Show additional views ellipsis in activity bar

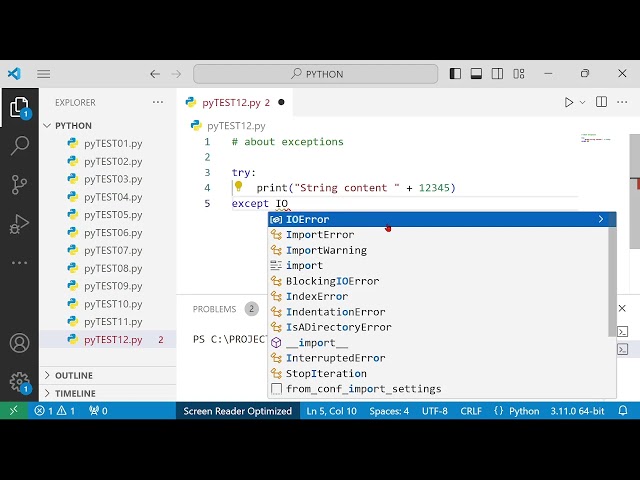click(x=19, y=262)
